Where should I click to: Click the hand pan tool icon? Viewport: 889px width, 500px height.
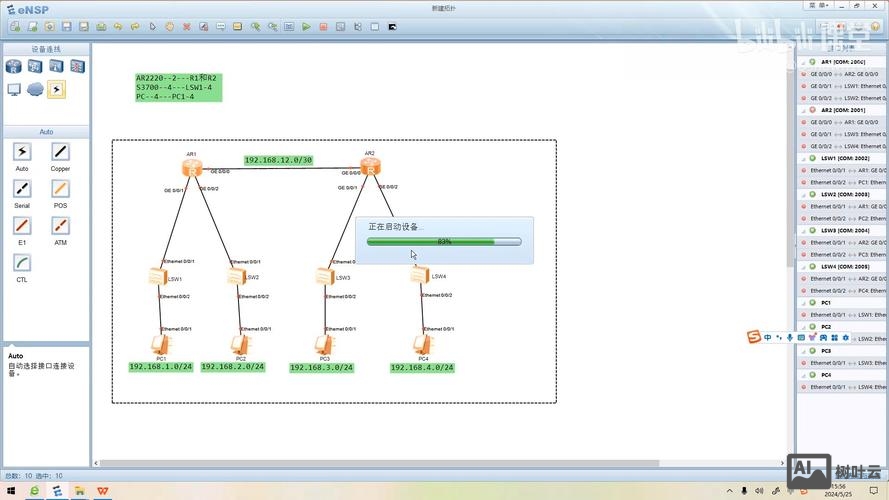pyautogui.click(x=169, y=26)
